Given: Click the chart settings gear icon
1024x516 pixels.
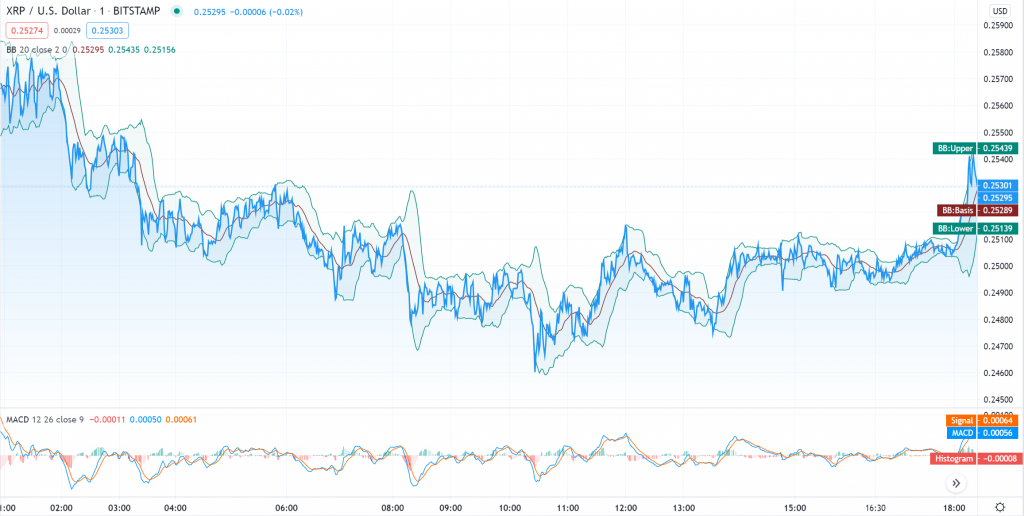Looking at the screenshot, I should tap(999, 507).
